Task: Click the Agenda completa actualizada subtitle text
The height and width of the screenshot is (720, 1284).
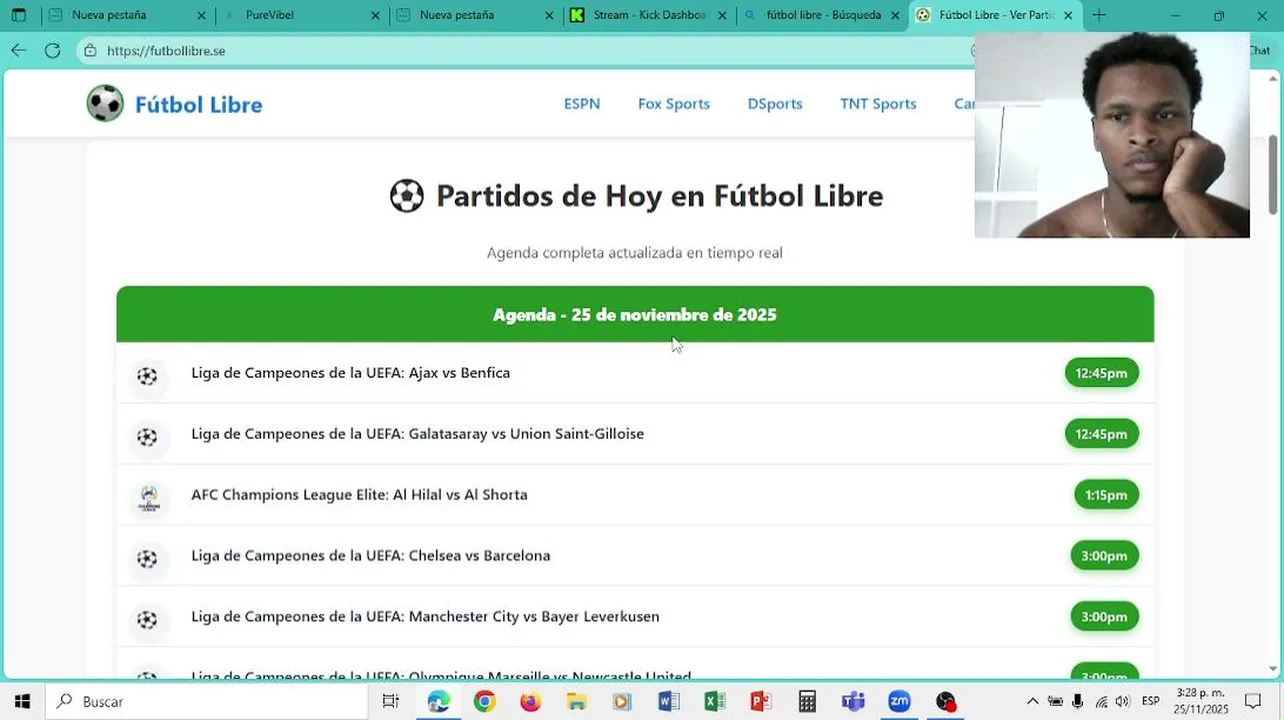Action: pyautogui.click(x=635, y=253)
